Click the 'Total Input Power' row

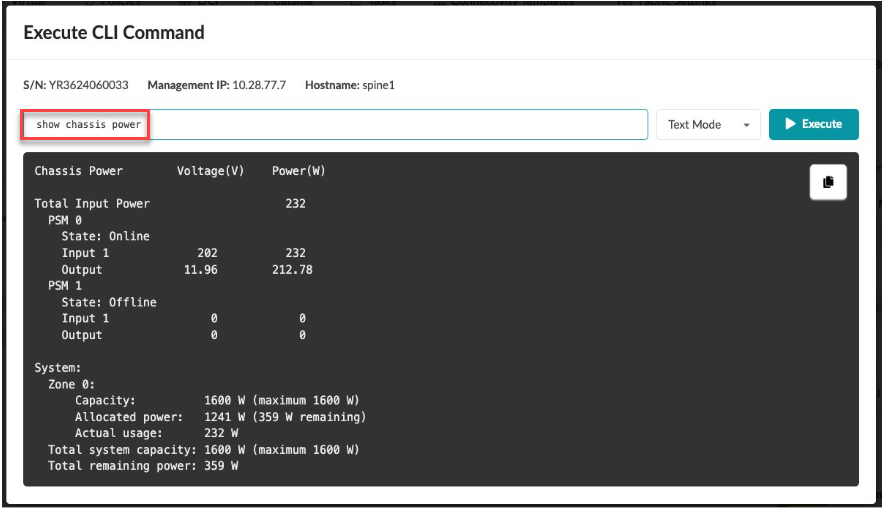[x=170, y=204]
